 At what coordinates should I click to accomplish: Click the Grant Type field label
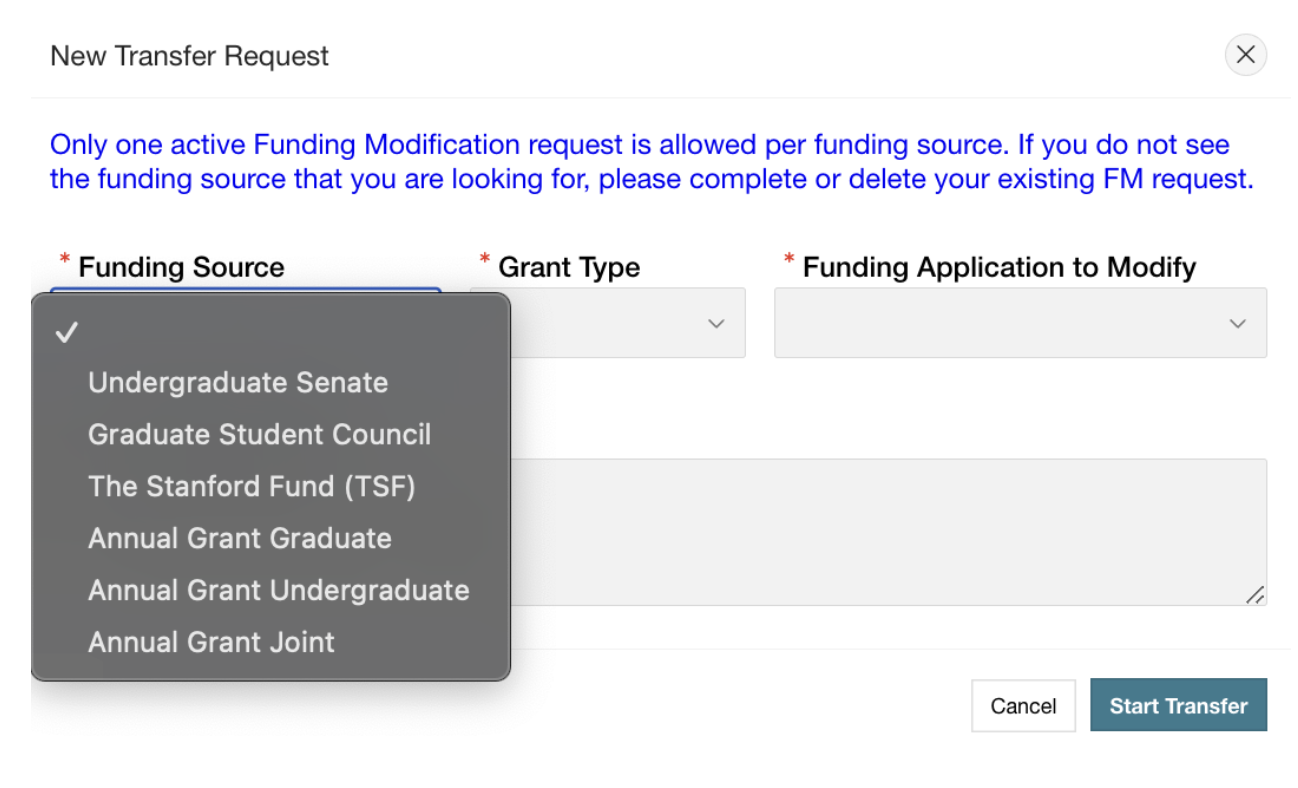(x=569, y=267)
